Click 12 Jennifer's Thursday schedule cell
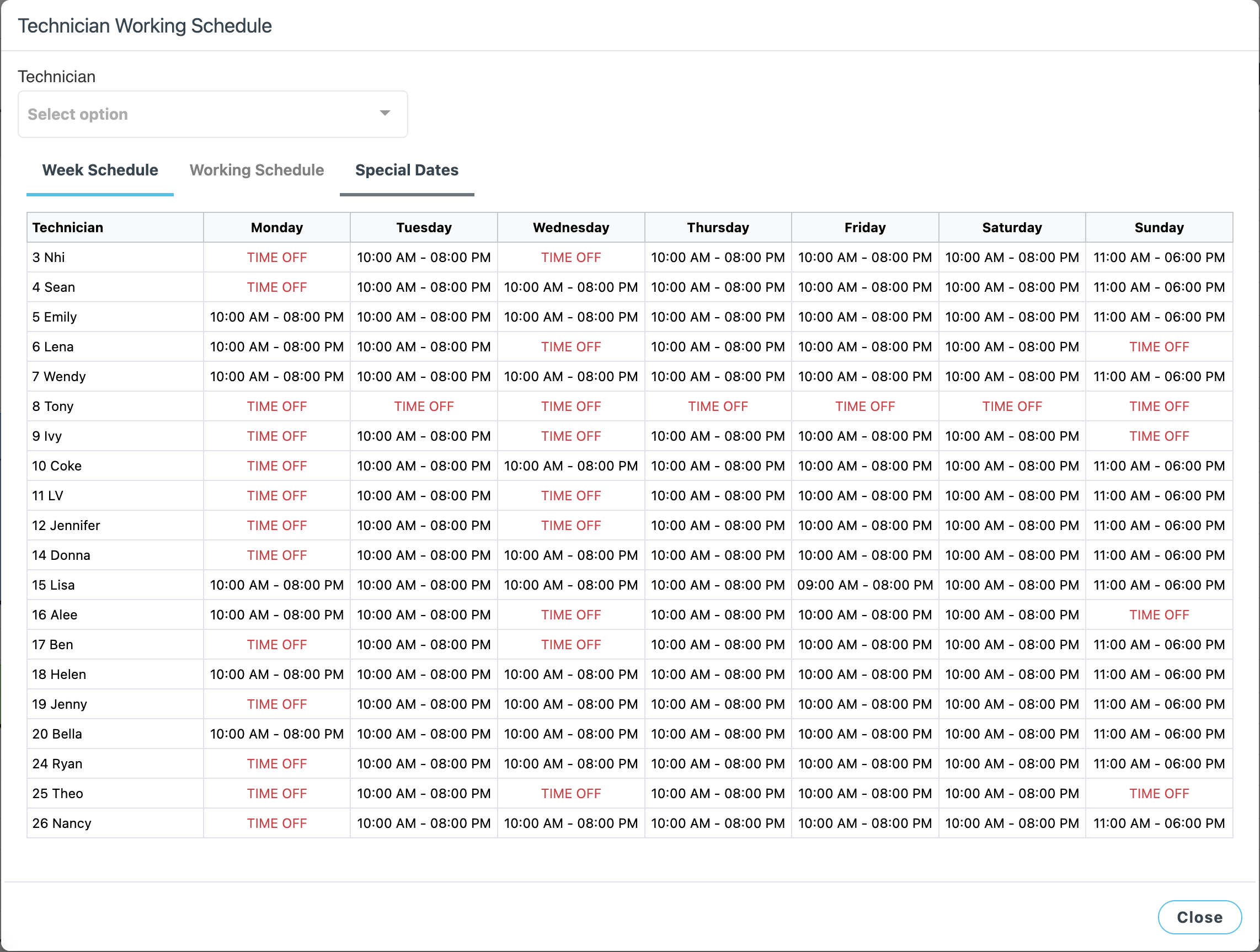Image resolution: width=1260 pixels, height=952 pixels. tap(717, 526)
